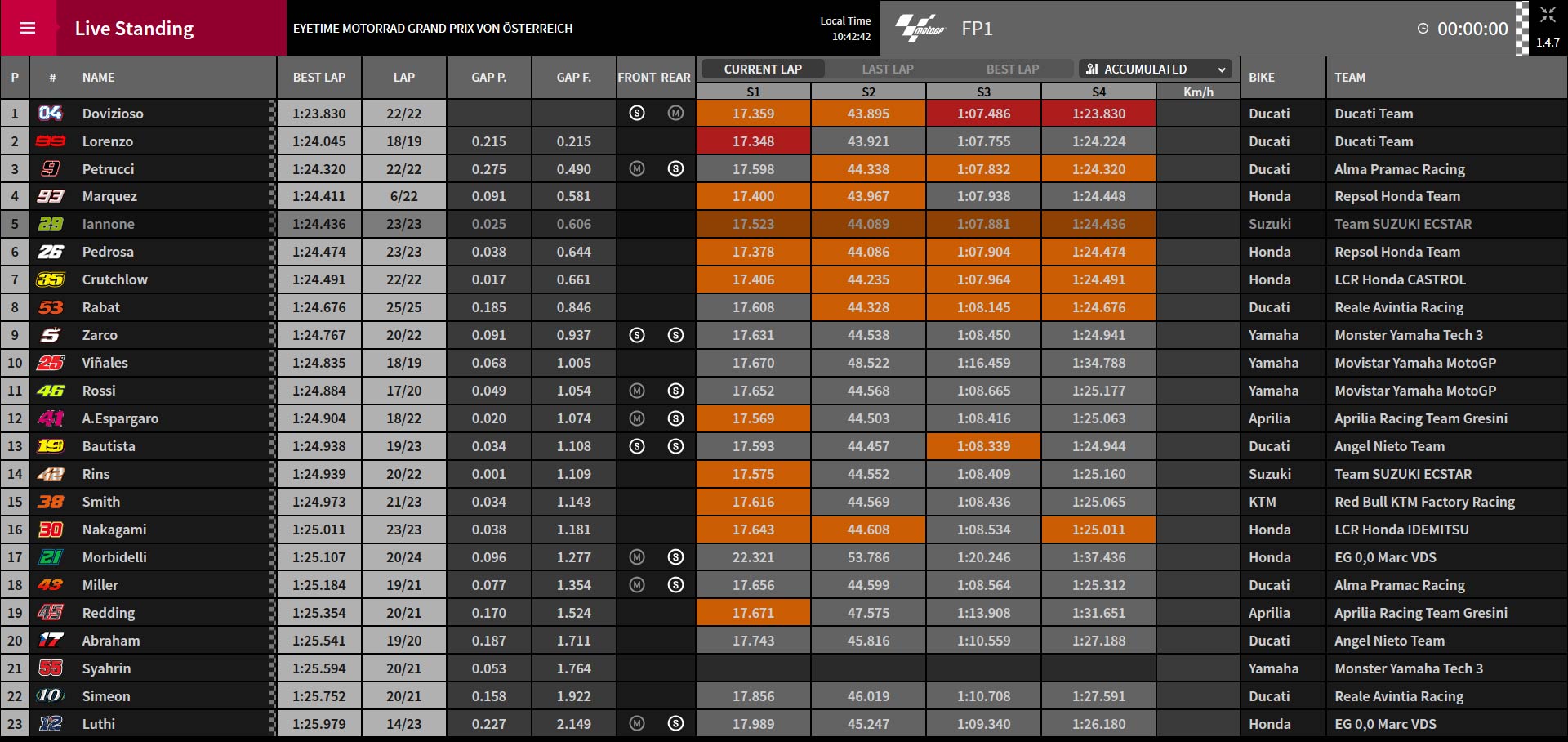Screen dimensions: 1568x742
Task: Switch to the BEST LAP tab
Action: click(x=1013, y=69)
